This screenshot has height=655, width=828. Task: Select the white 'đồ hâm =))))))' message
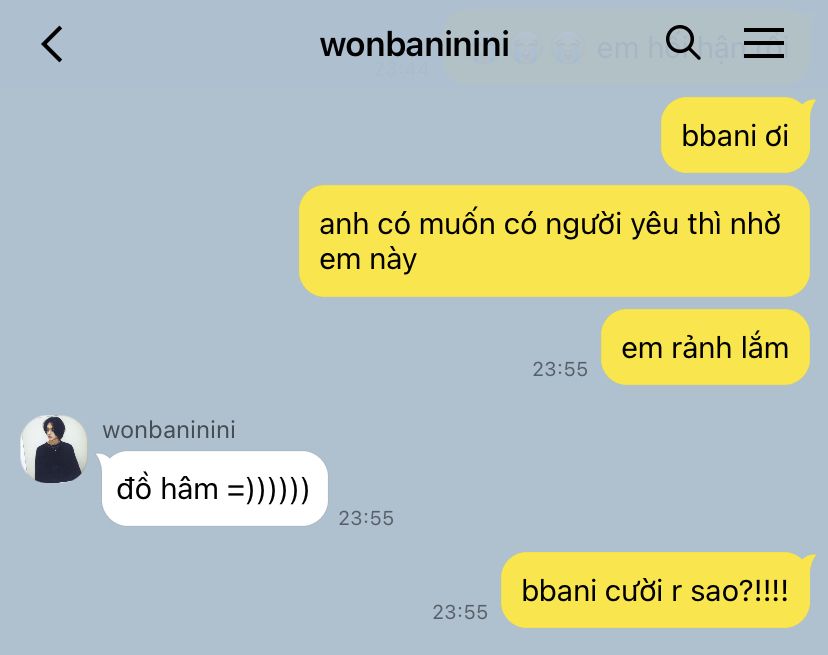214,489
